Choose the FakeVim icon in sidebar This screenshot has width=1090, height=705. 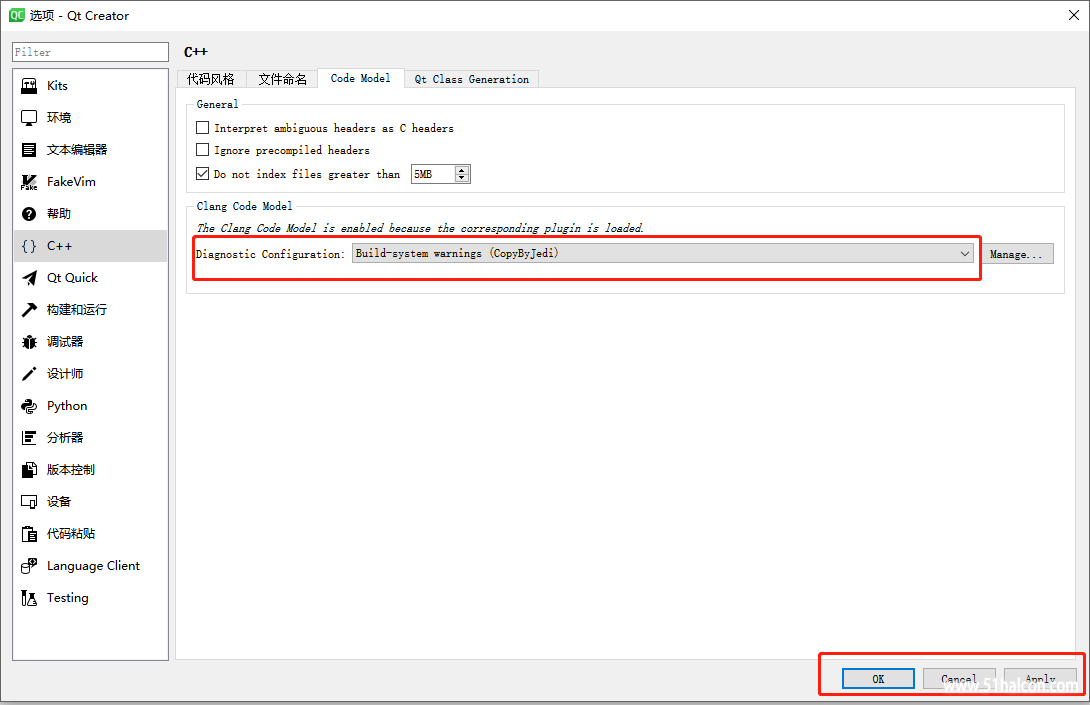(29, 181)
